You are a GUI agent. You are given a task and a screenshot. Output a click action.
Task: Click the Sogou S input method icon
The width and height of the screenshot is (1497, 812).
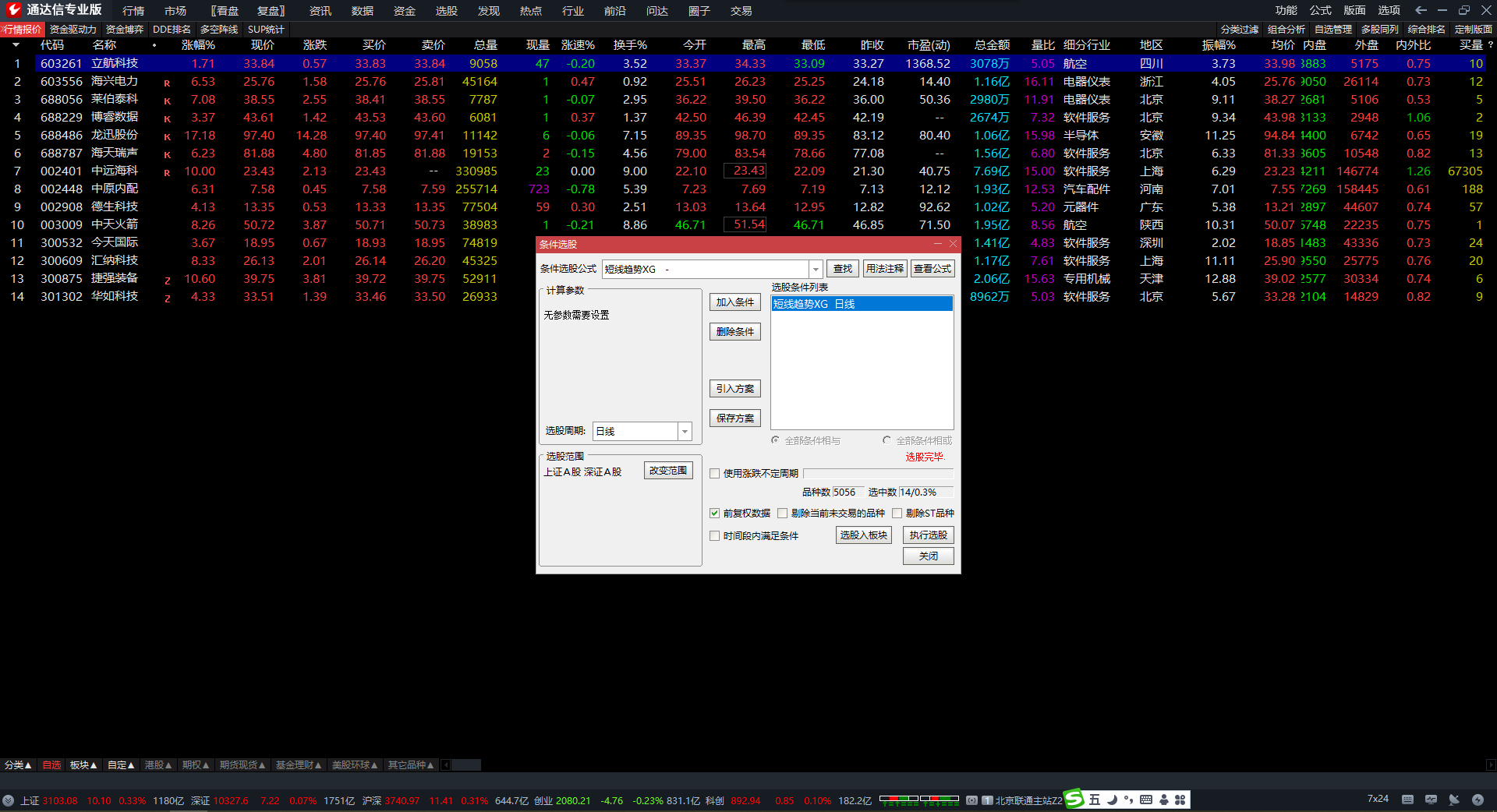(1074, 800)
